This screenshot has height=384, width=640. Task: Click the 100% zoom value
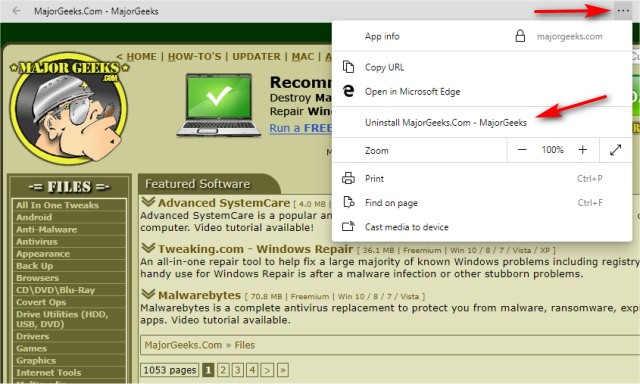coord(552,150)
